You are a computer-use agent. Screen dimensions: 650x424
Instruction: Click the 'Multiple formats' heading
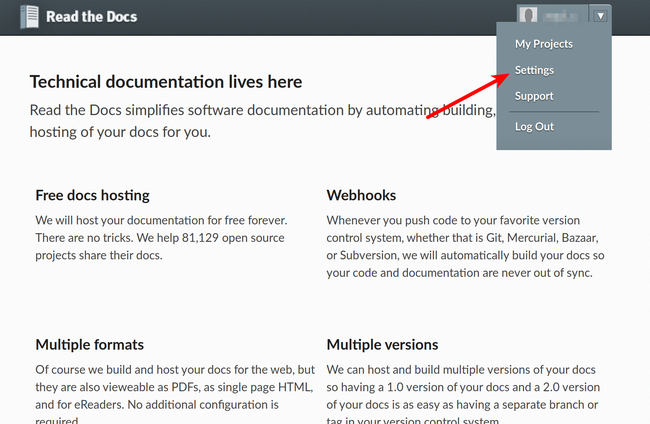click(90, 344)
